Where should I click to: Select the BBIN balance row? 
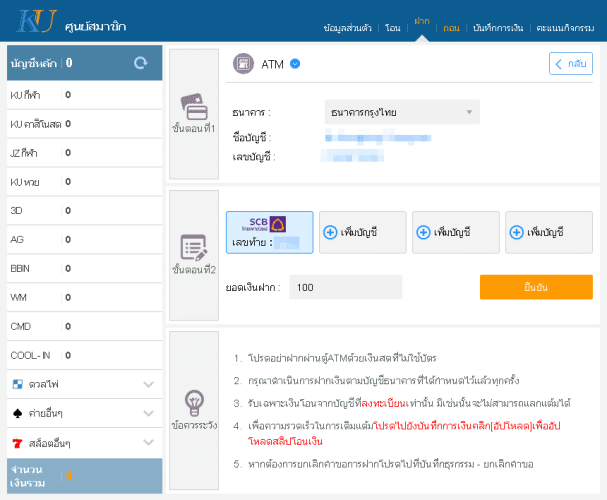pos(84,269)
